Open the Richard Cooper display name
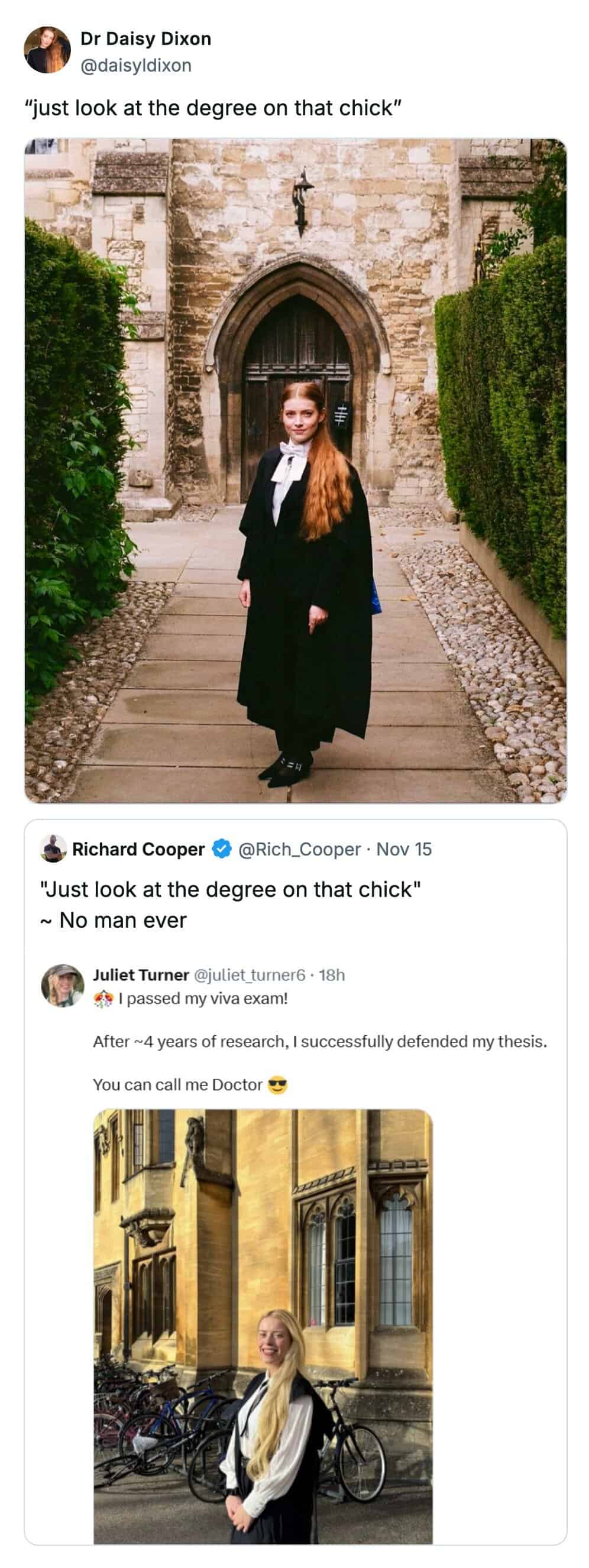This screenshot has height=1568, width=589. coord(138,849)
